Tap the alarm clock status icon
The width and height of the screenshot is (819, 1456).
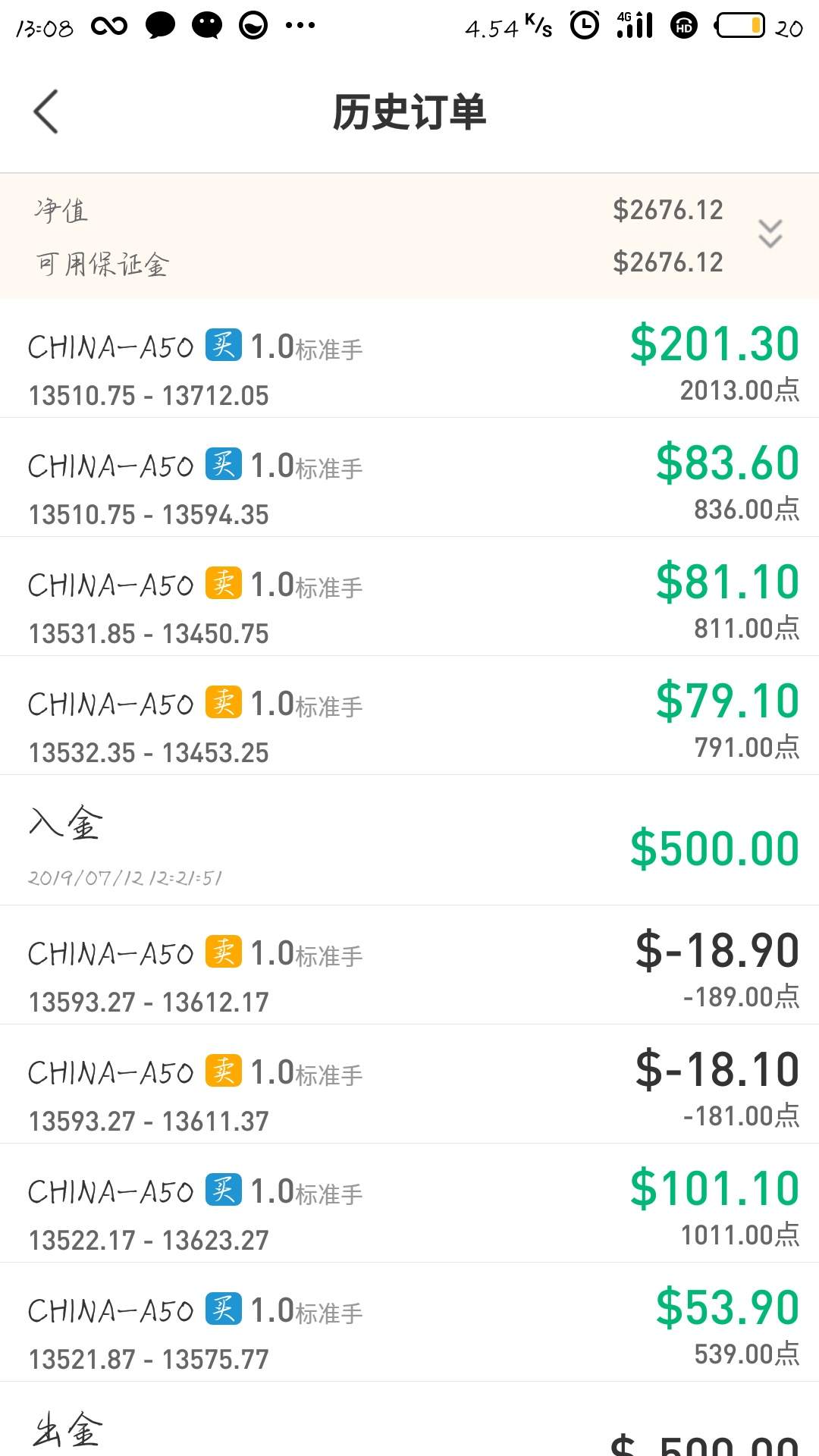coord(585,26)
